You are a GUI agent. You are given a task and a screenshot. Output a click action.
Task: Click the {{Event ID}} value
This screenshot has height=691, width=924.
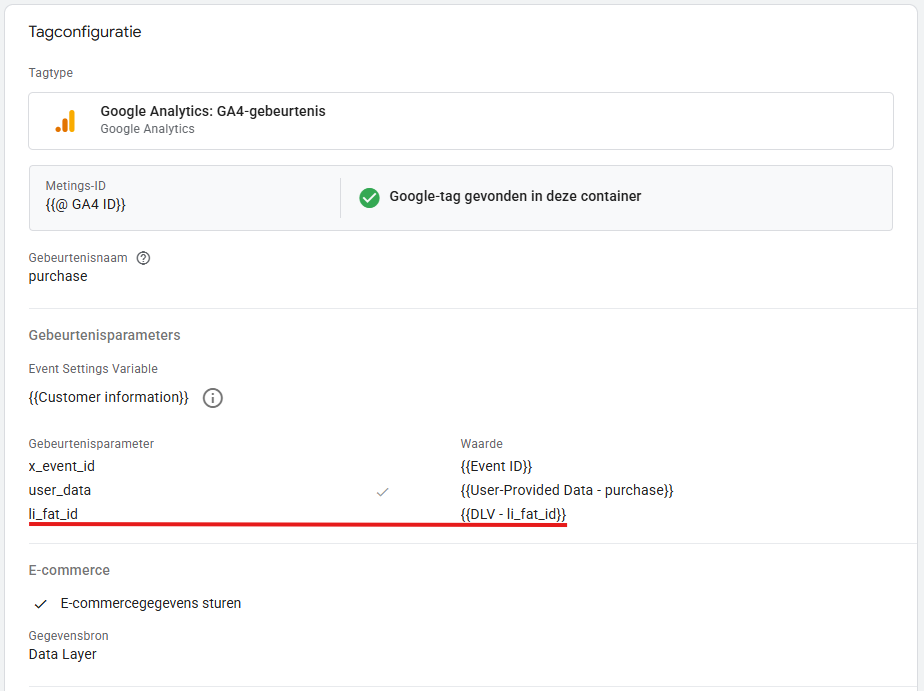[x=496, y=466]
